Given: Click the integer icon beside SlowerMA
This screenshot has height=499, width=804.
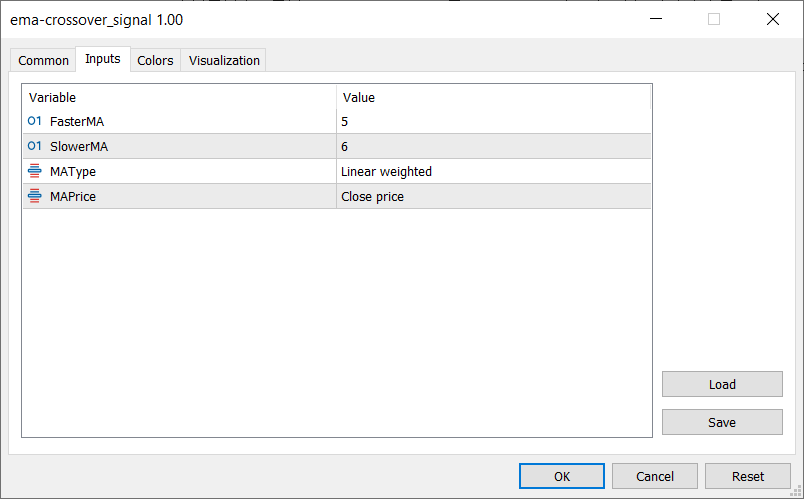Looking at the screenshot, I should (x=35, y=146).
